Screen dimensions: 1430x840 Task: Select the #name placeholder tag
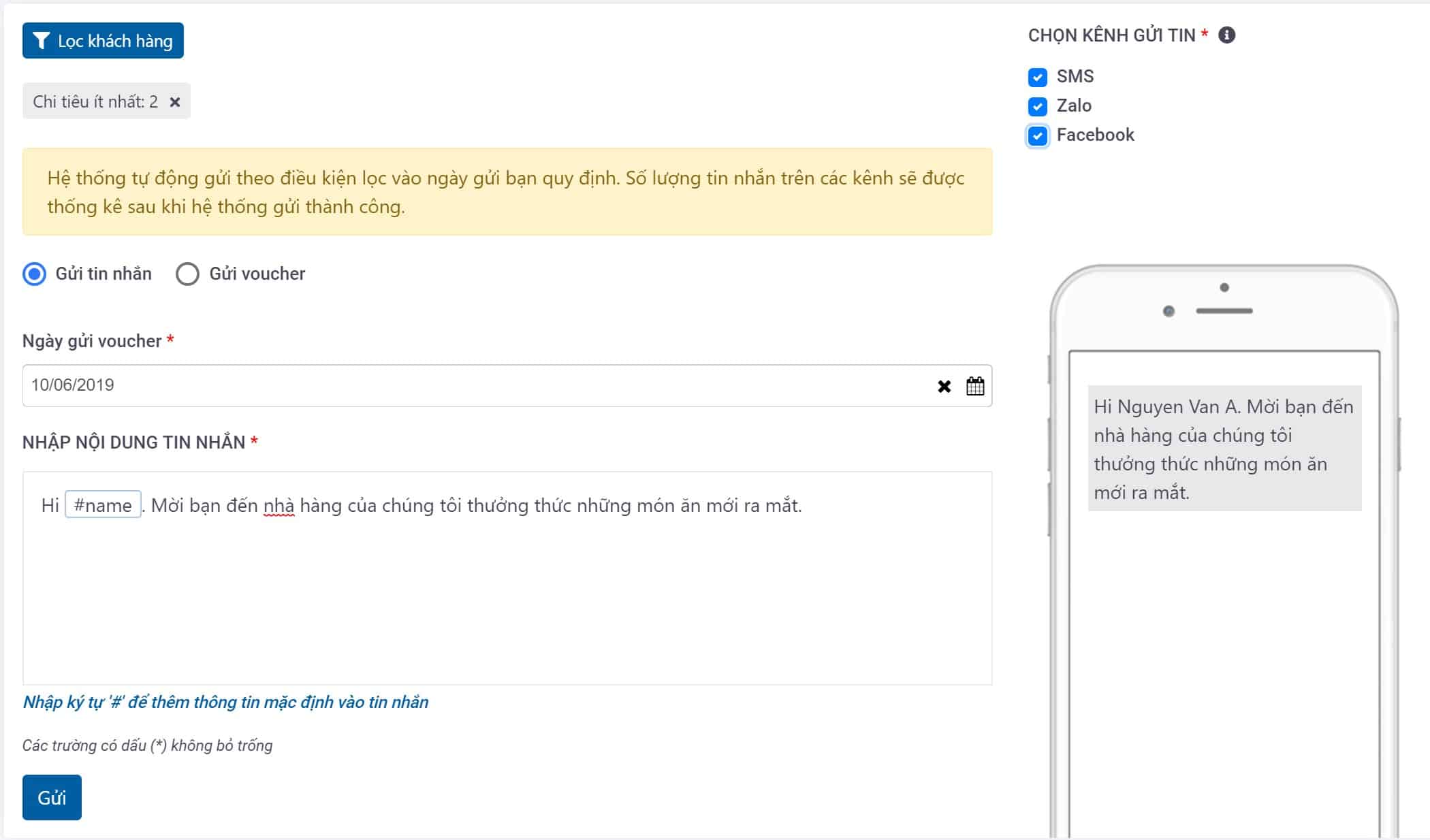click(x=103, y=504)
